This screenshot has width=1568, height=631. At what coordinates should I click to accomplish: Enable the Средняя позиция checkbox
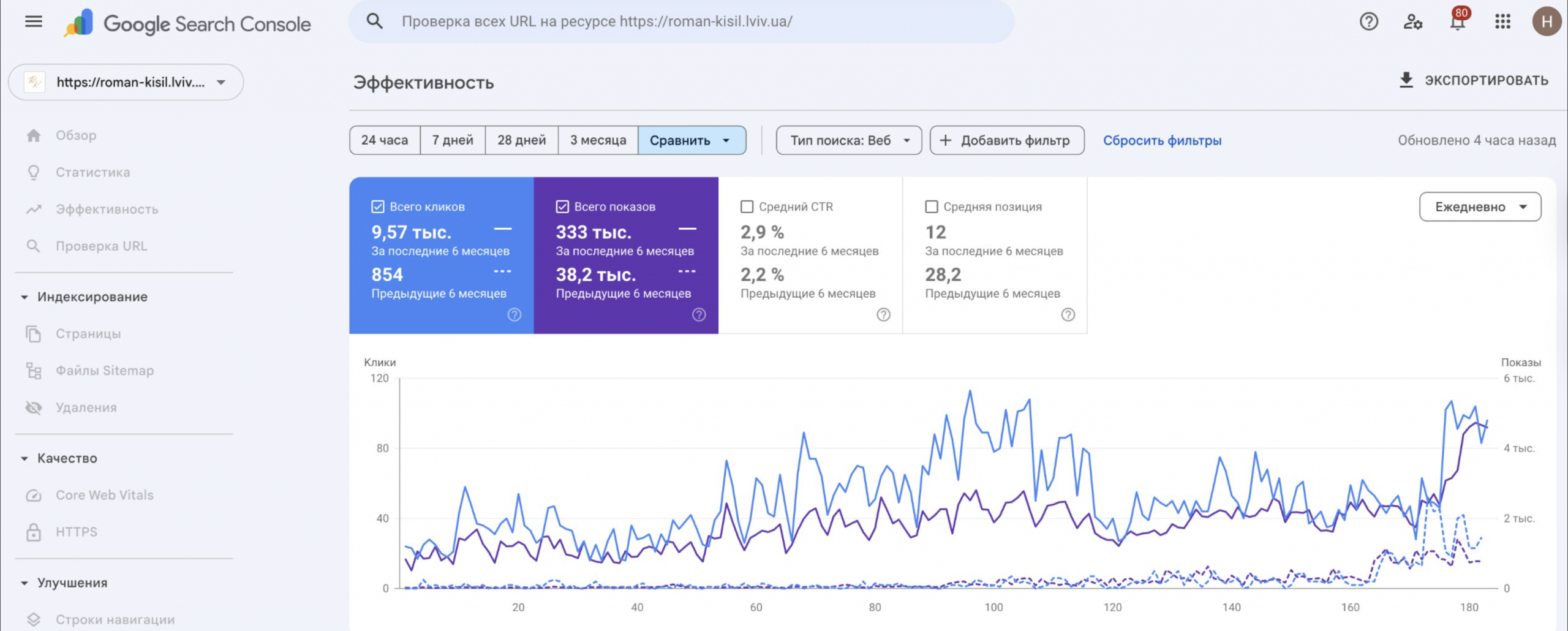(931, 207)
